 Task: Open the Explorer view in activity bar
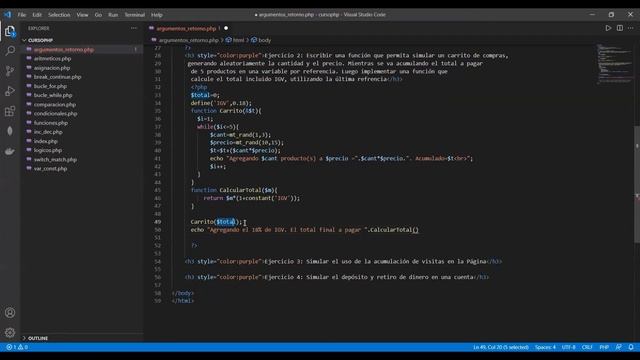point(10,31)
